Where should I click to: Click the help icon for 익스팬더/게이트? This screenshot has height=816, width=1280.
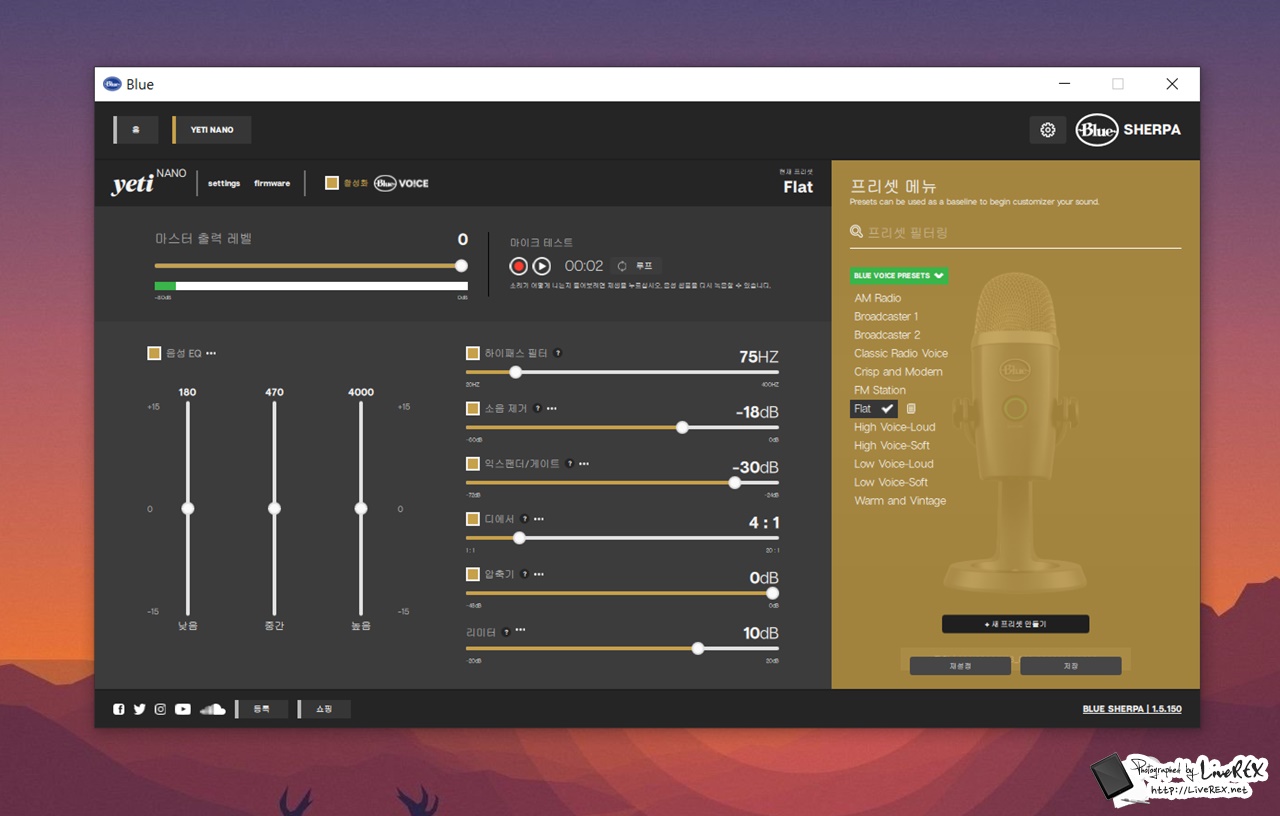(569, 464)
